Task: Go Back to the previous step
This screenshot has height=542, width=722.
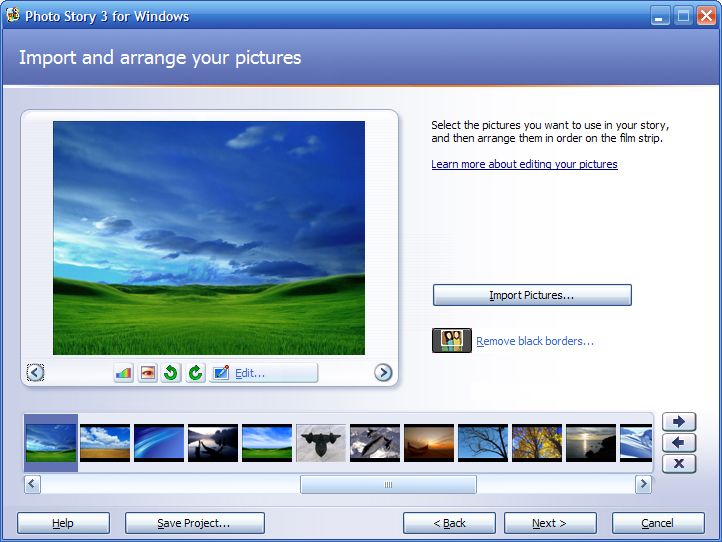Action: (x=449, y=523)
